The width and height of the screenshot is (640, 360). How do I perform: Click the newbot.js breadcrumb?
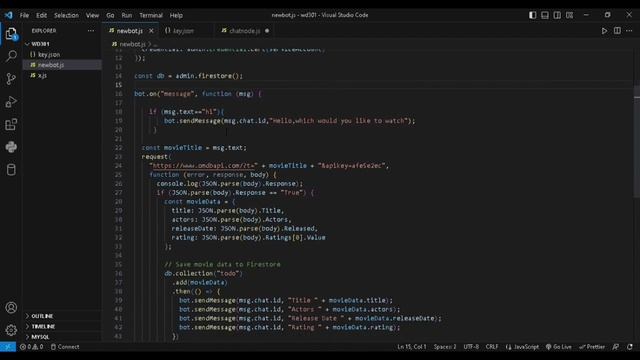tap(132, 44)
